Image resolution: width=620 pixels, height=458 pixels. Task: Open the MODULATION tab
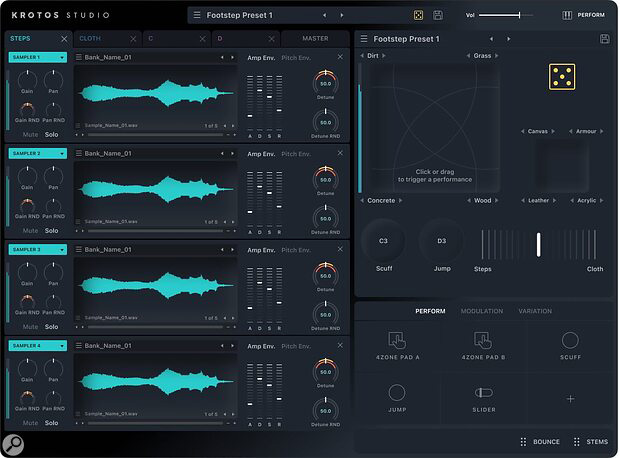482,311
